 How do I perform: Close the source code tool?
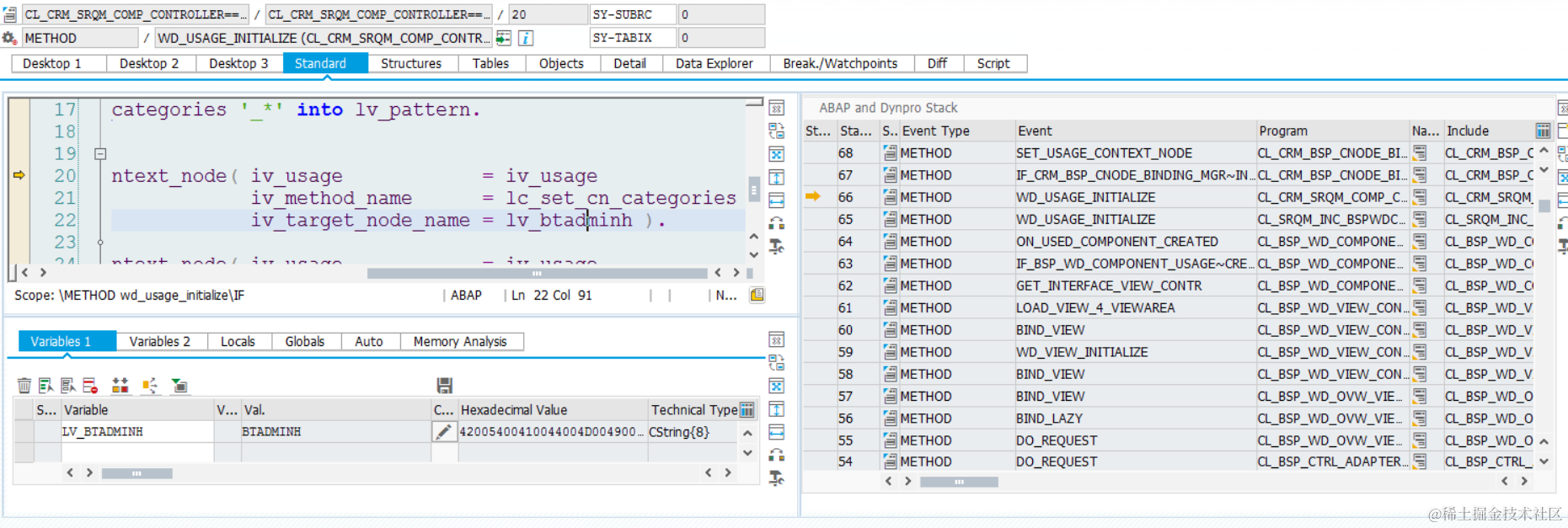pyautogui.click(x=777, y=109)
